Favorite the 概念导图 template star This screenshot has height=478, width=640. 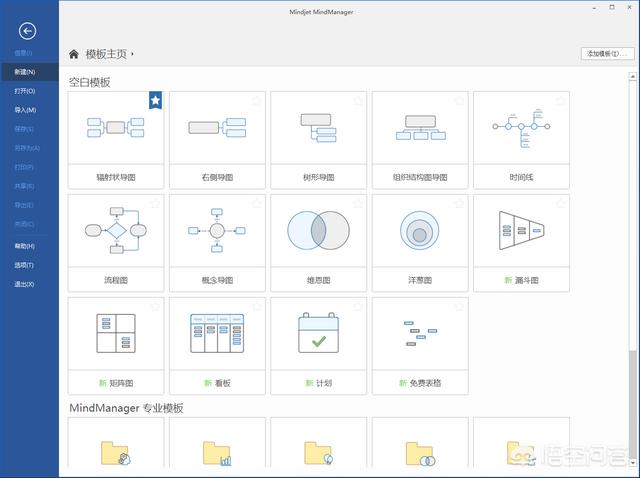pyautogui.click(x=257, y=203)
